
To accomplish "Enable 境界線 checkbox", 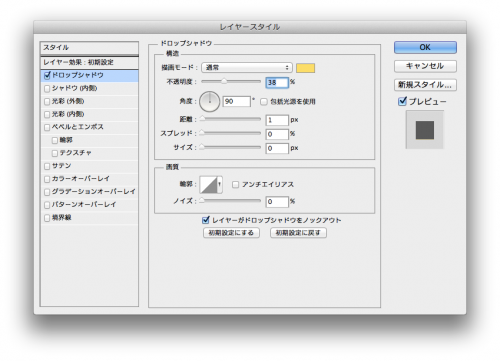I will click(x=47, y=218).
